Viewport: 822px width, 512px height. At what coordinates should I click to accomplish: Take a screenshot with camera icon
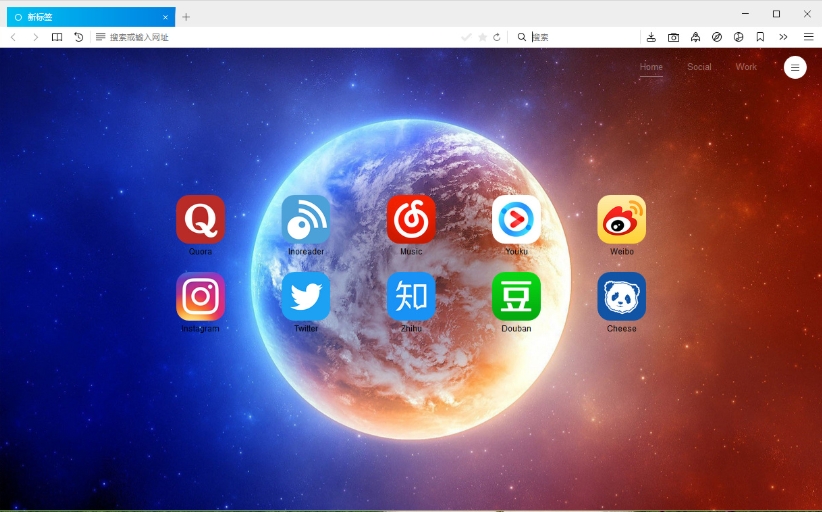click(673, 37)
